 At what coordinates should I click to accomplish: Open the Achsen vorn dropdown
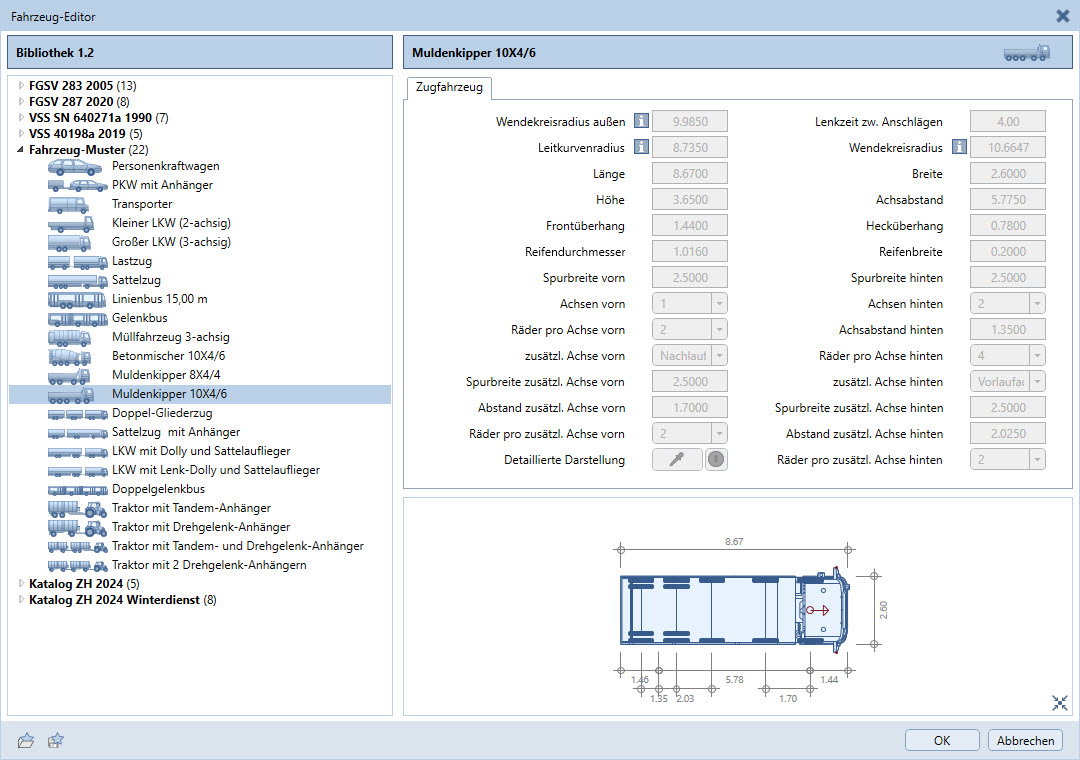pos(719,304)
